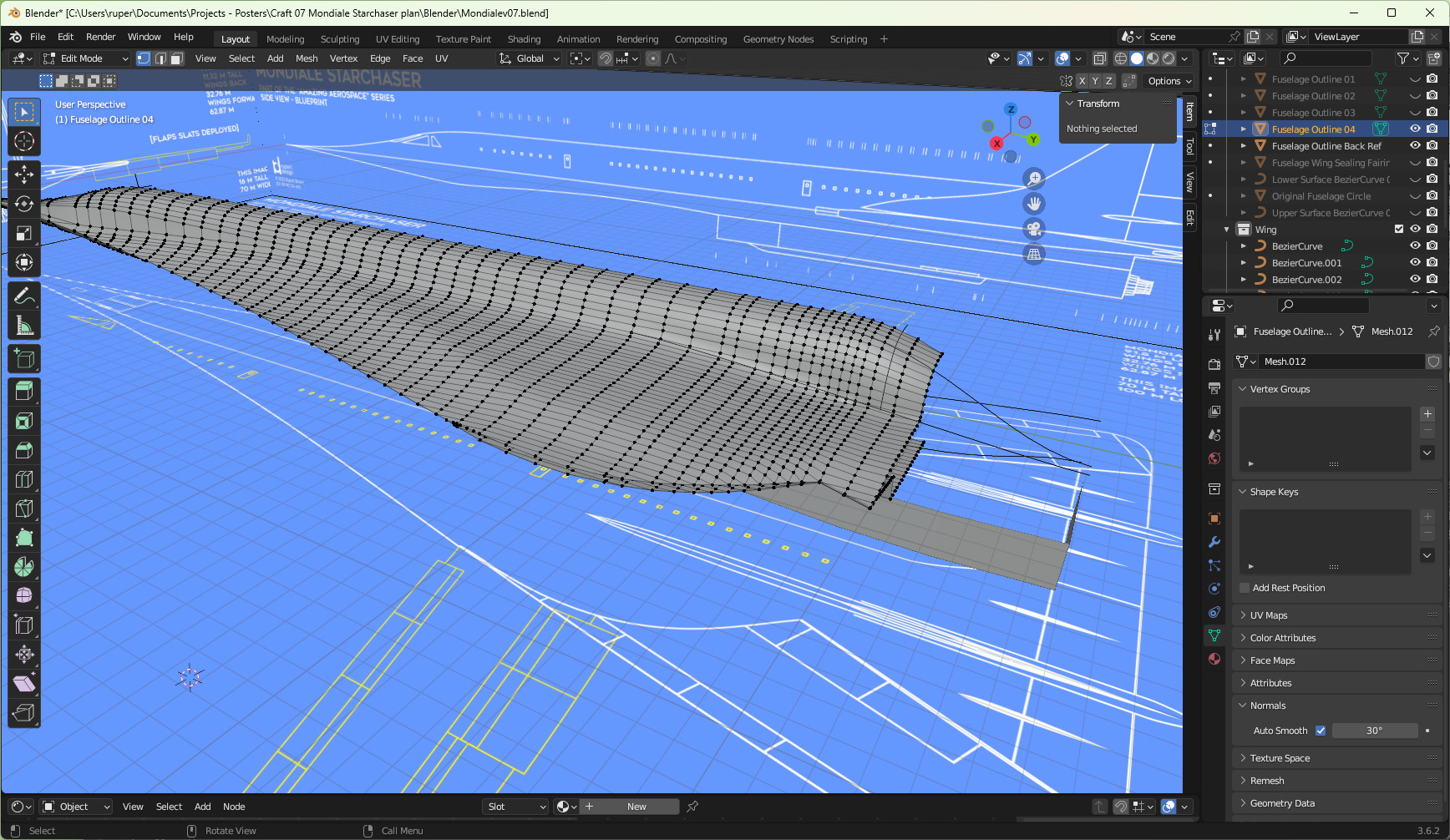Select the Annotate pencil tool
Image resolution: width=1450 pixels, height=840 pixels.
point(24,296)
